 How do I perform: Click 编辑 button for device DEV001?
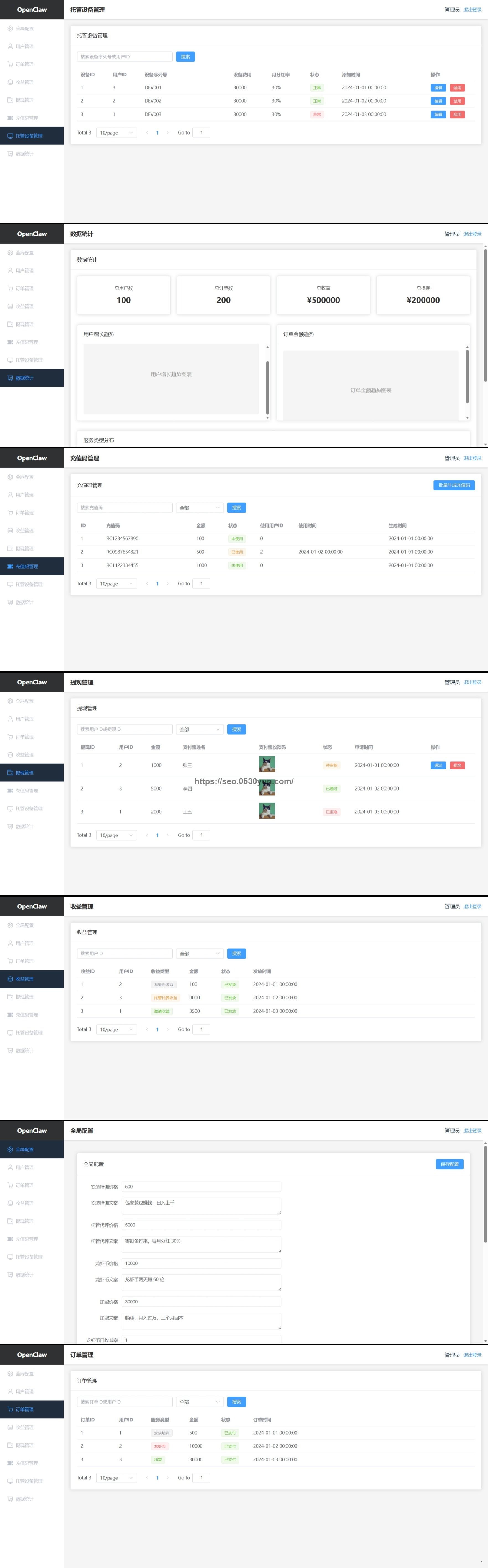click(x=438, y=88)
